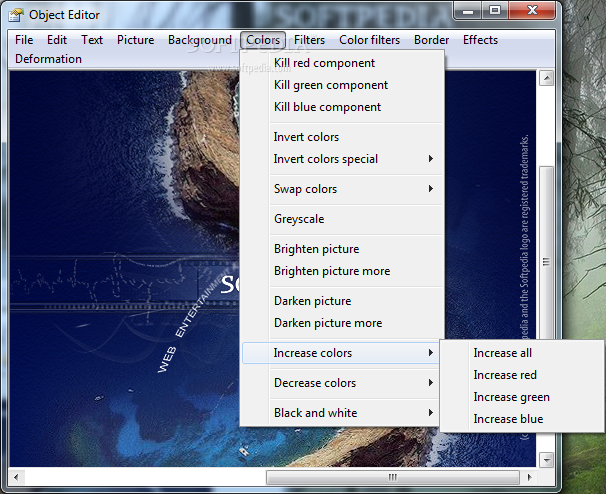Choose Kill green component
This screenshot has height=494, width=606.
[x=342, y=85]
